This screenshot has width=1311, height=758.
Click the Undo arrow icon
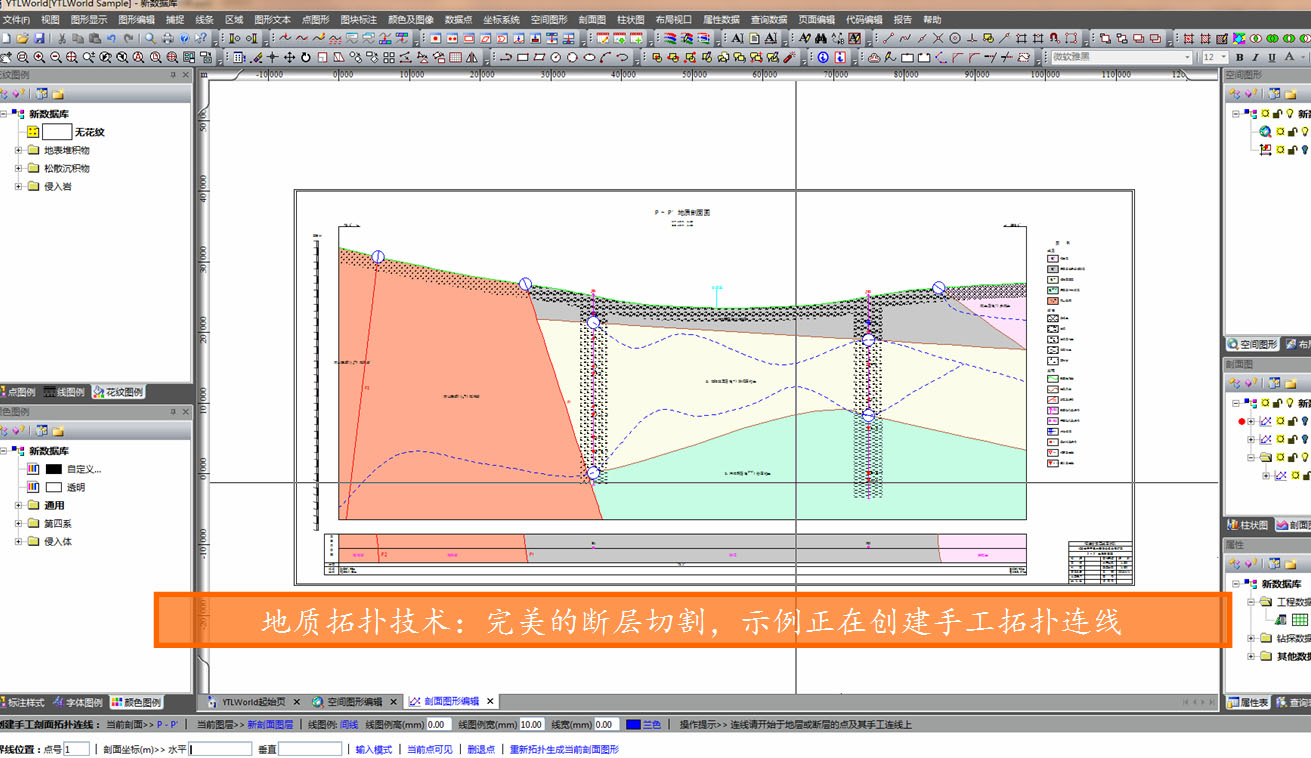tap(111, 38)
